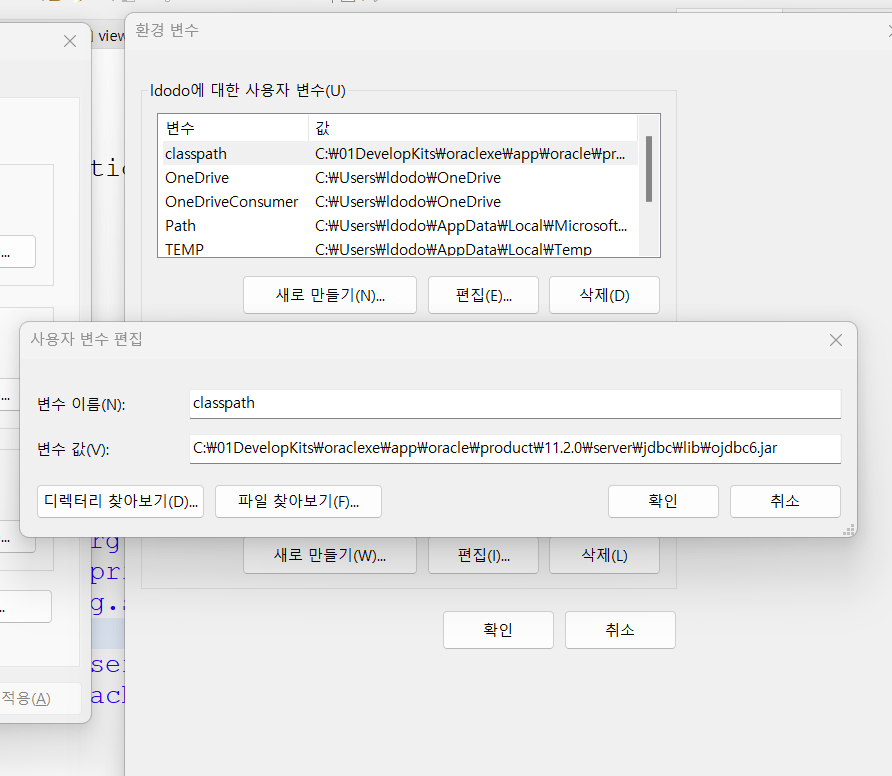The image size is (892, 776).
Task: Click 확인 at bottom of 환경 변수 dialog
Action: [x=498, y=630]
